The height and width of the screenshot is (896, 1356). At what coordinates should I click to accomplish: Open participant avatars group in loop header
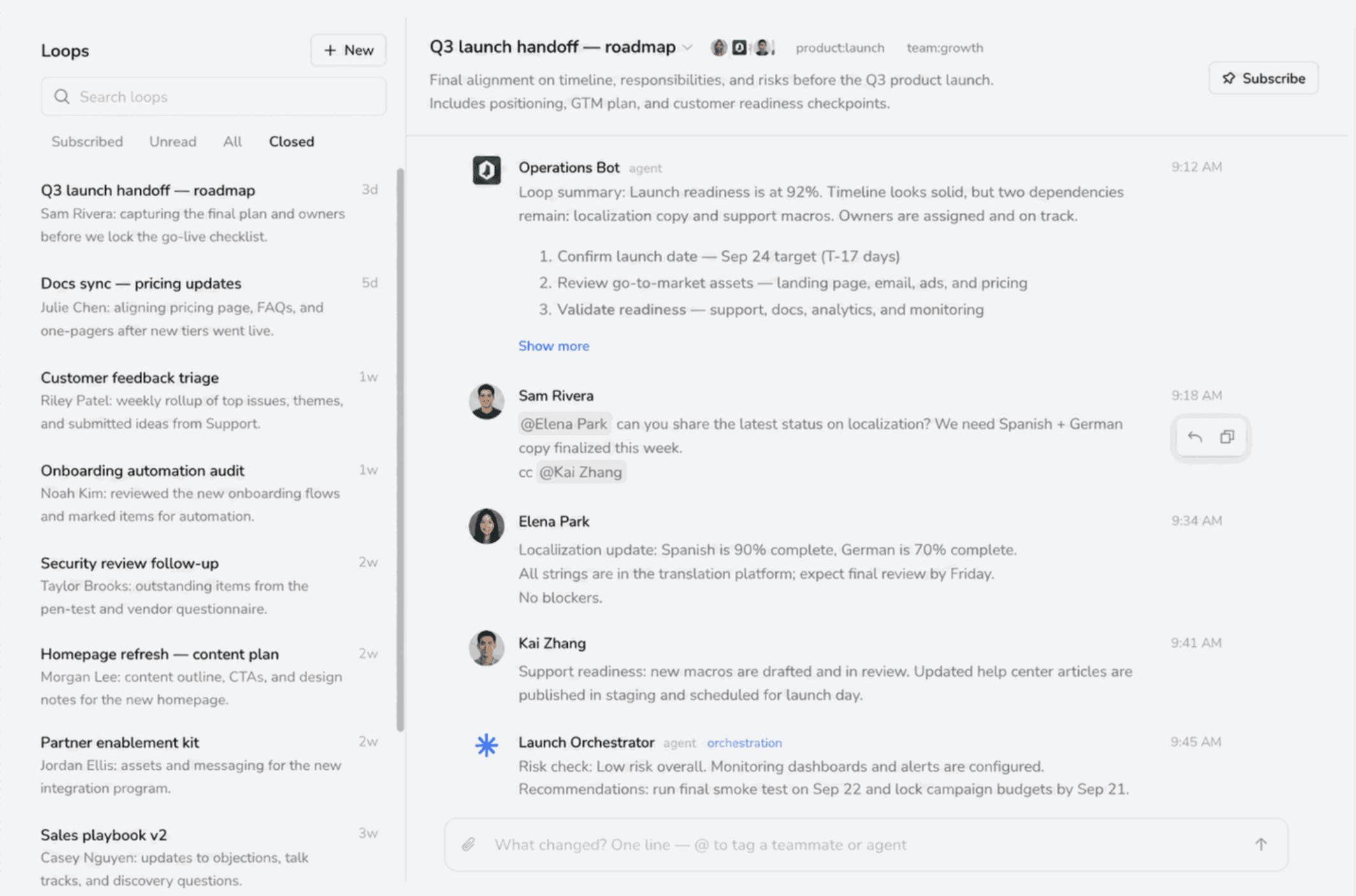click(x=742, y=48)
